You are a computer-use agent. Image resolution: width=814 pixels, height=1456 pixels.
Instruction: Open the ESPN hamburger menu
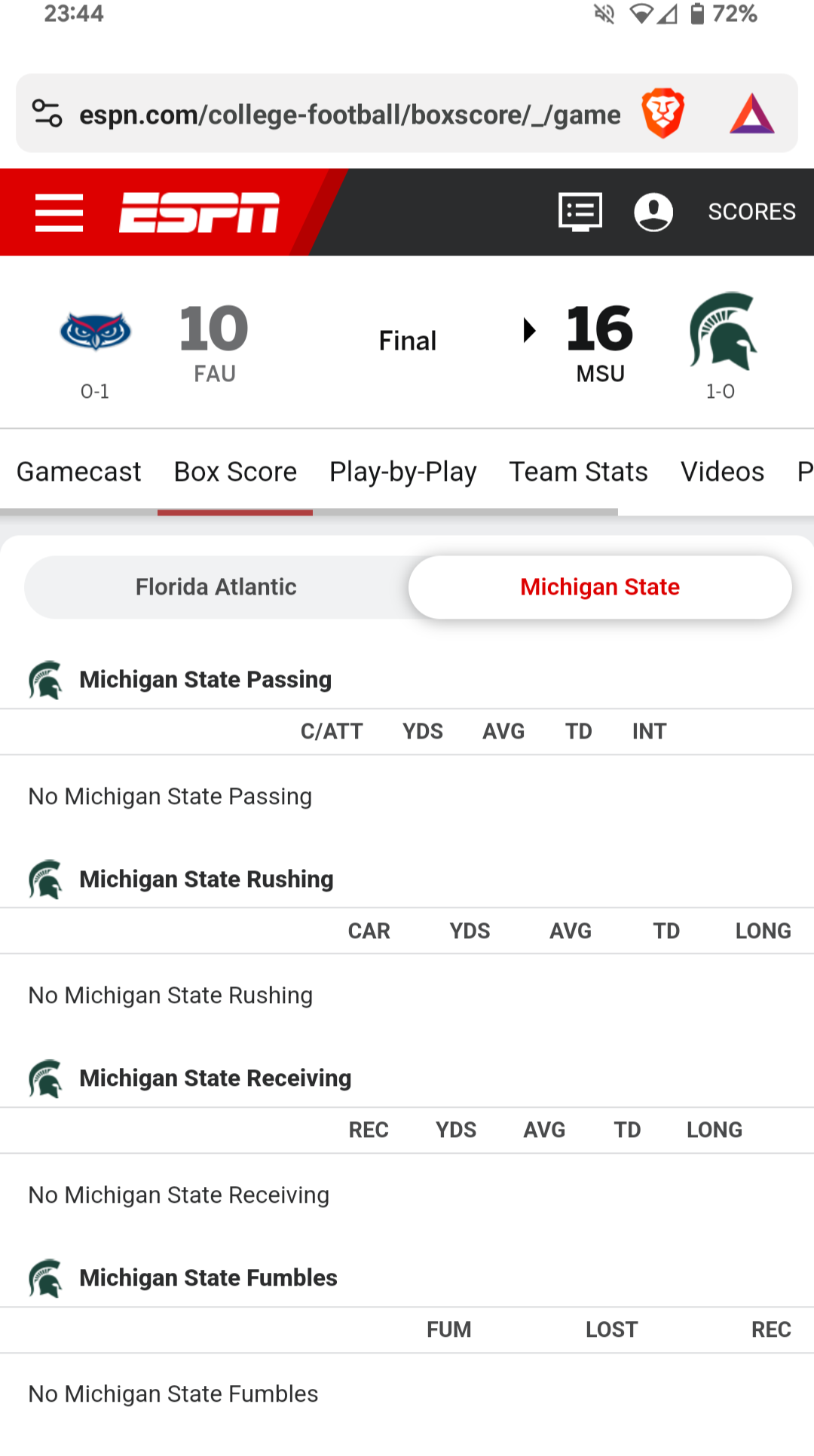pos(59,213)
